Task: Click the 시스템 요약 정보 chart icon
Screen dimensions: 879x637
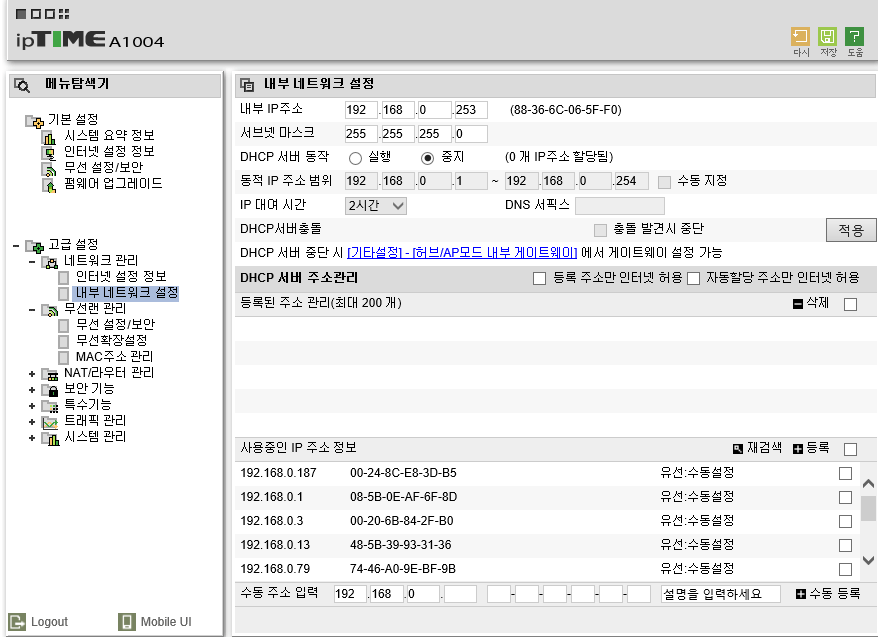Action: (49, 137)
